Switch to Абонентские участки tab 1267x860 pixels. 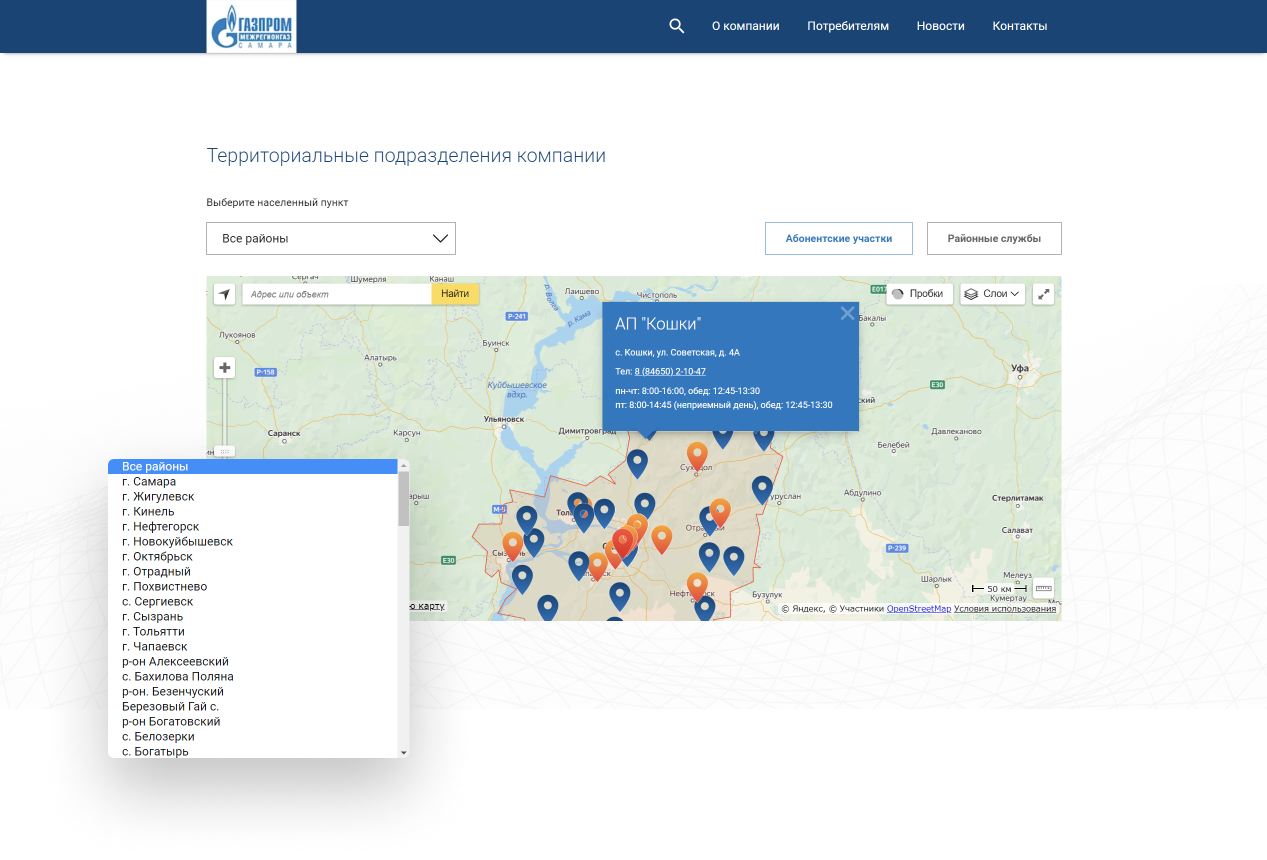click(x=839, y=238)
